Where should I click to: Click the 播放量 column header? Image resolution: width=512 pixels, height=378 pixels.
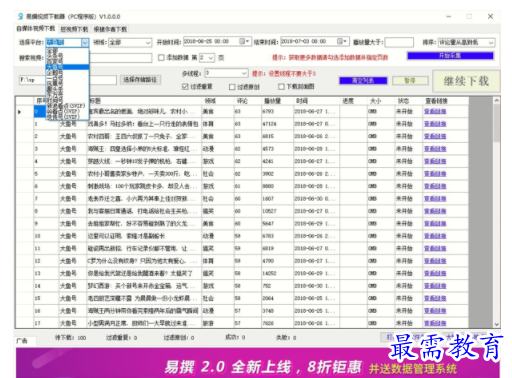pos(277,101)
